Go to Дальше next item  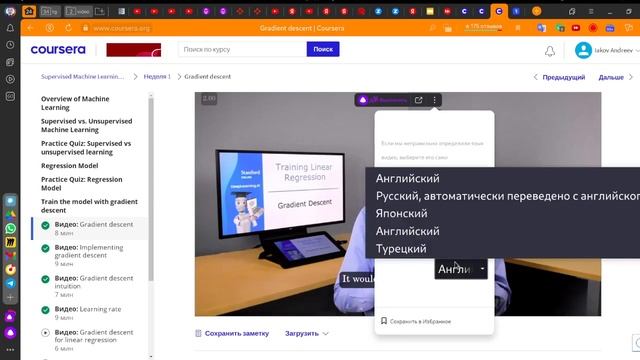[x=615, y=77]
